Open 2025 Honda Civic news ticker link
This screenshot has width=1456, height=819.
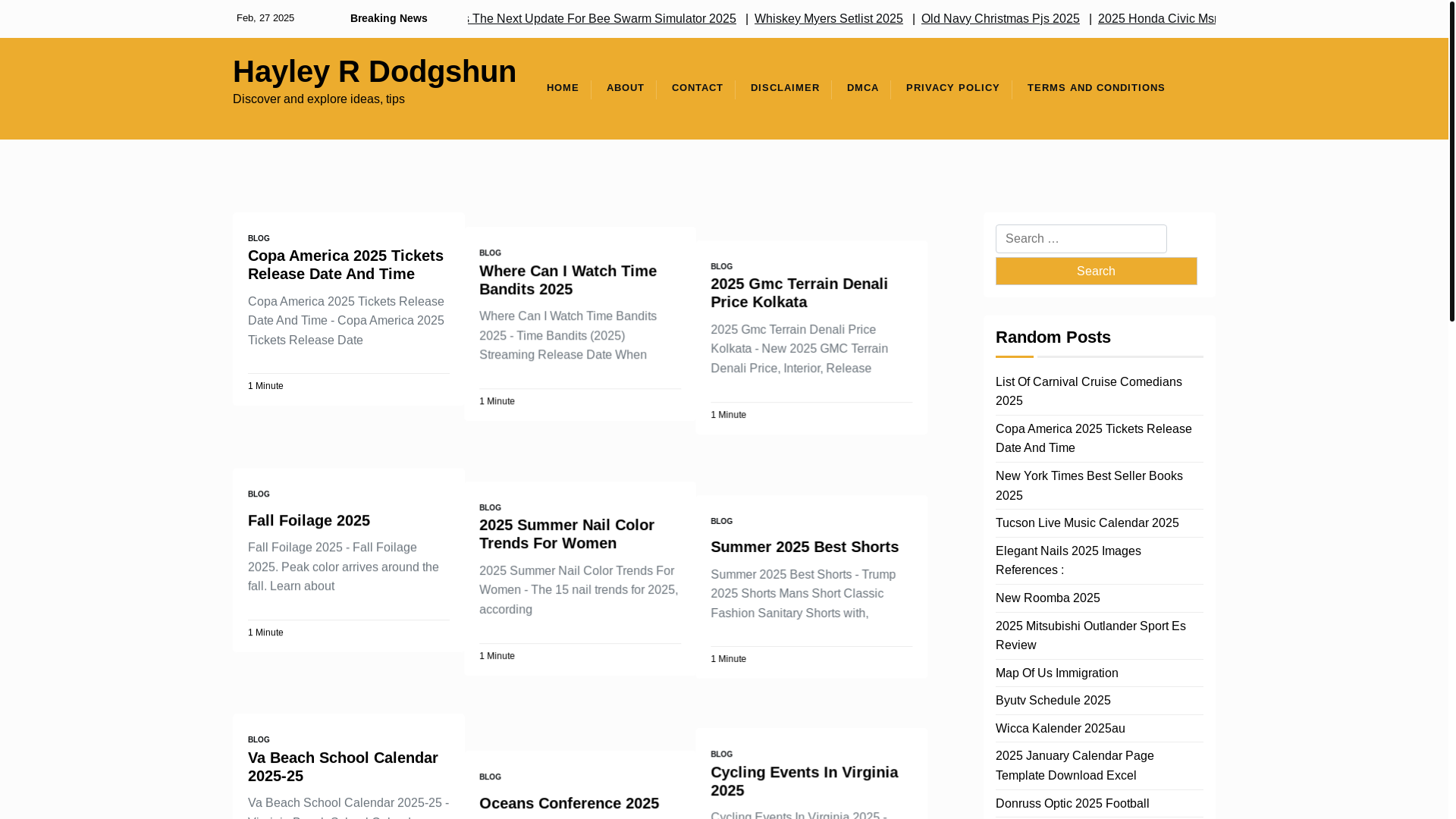(1156, 18)
